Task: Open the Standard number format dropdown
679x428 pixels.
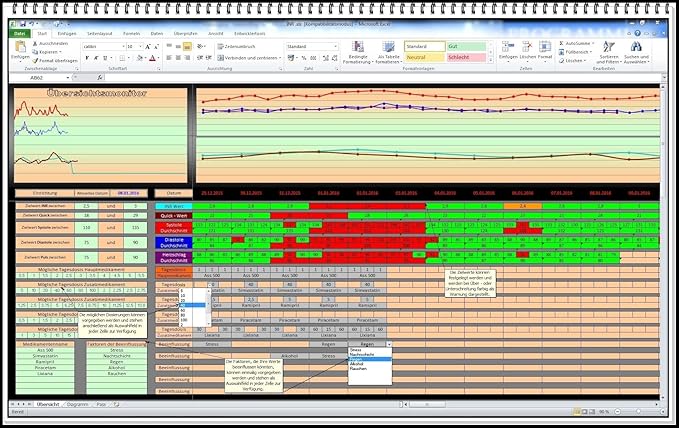Action: 335,46
